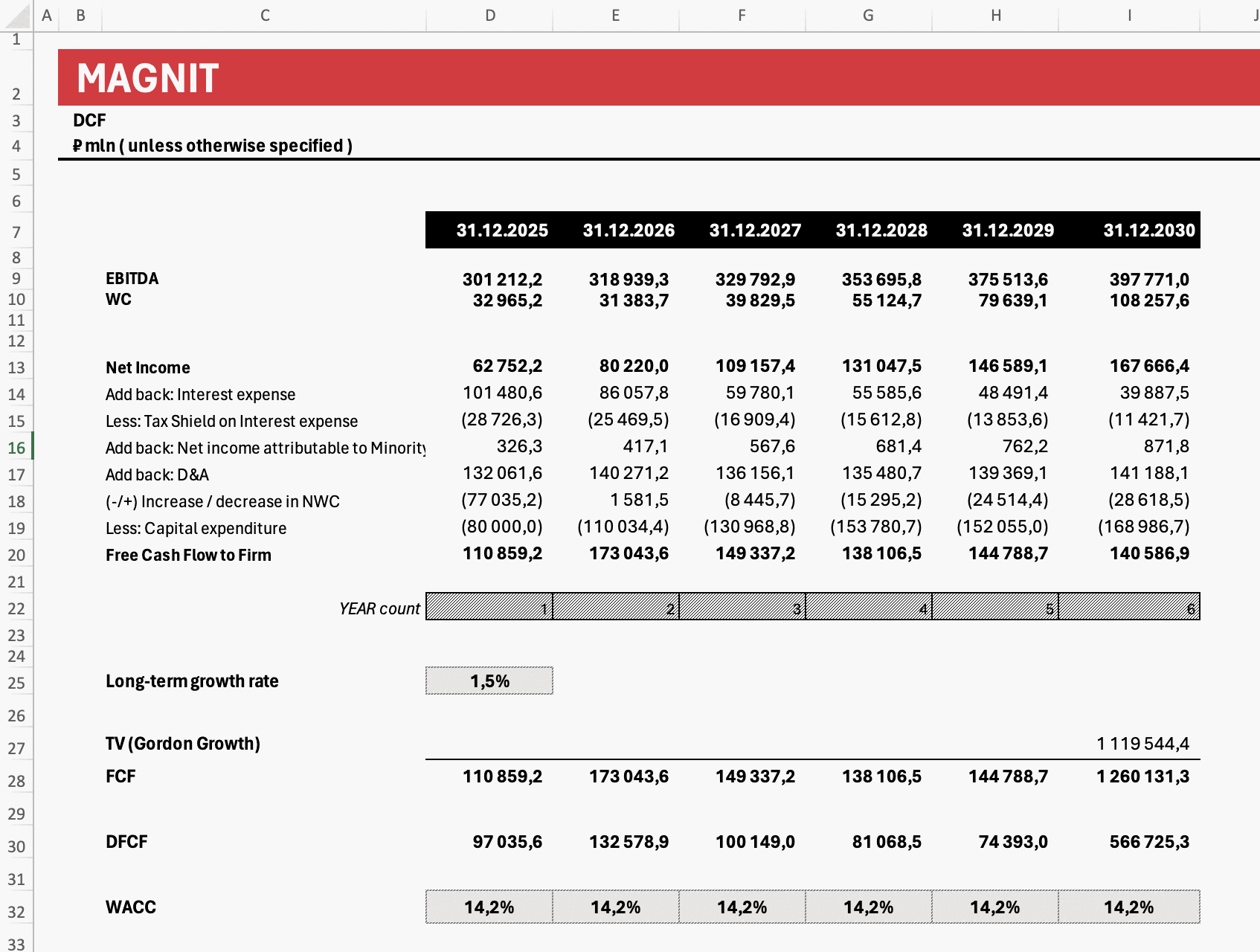Screen dimensions: 1260x952
Task: Select row 25 header
Action: coord(16,683)
